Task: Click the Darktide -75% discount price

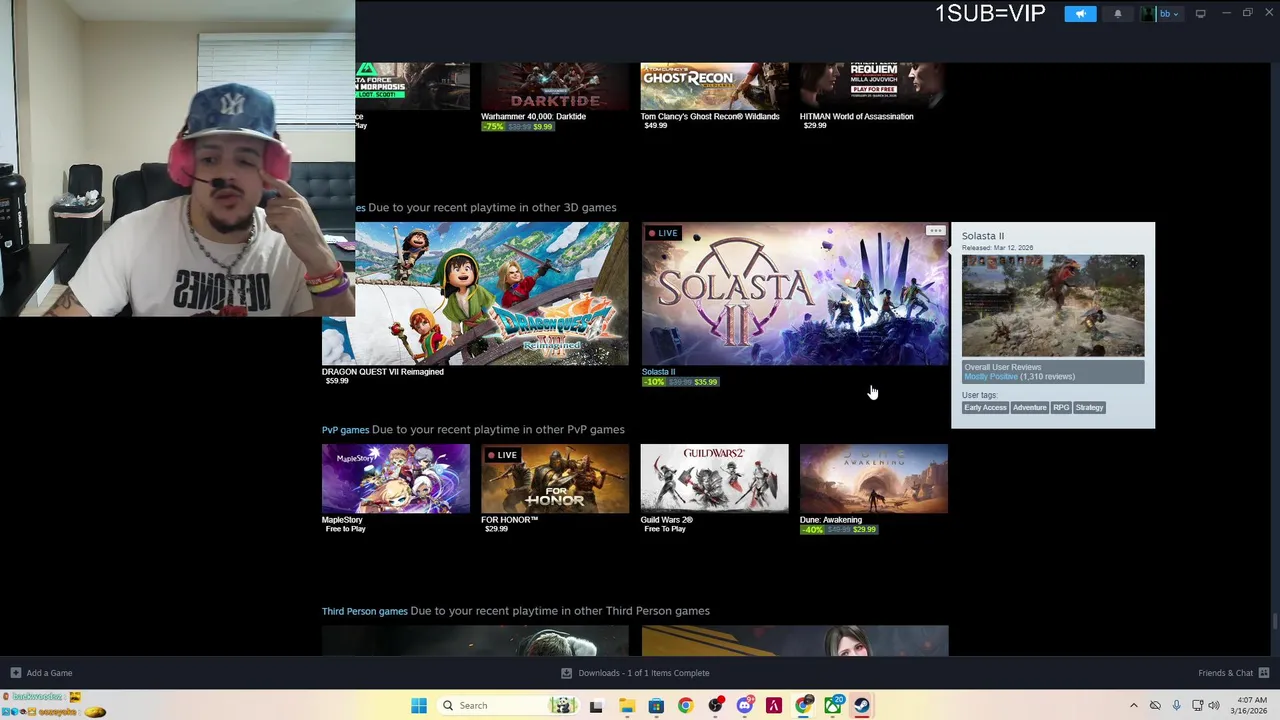Action: pos(518,126)
